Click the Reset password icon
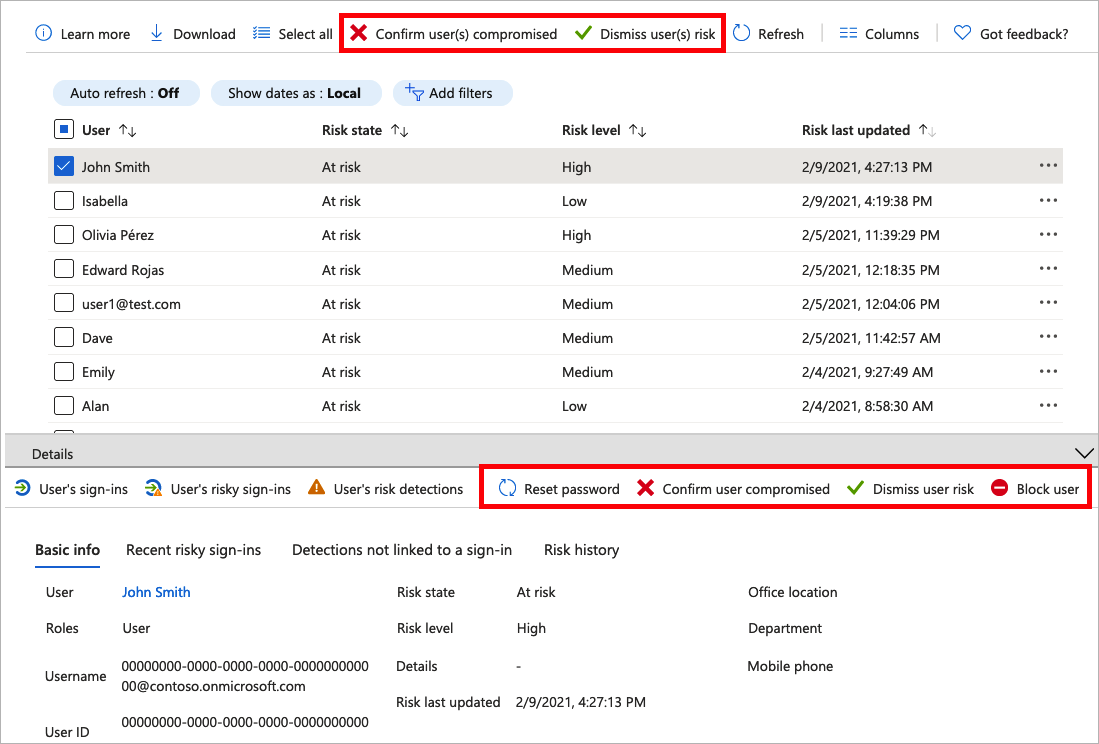This screenshot has width=1099, height=744. pos(507,488)
